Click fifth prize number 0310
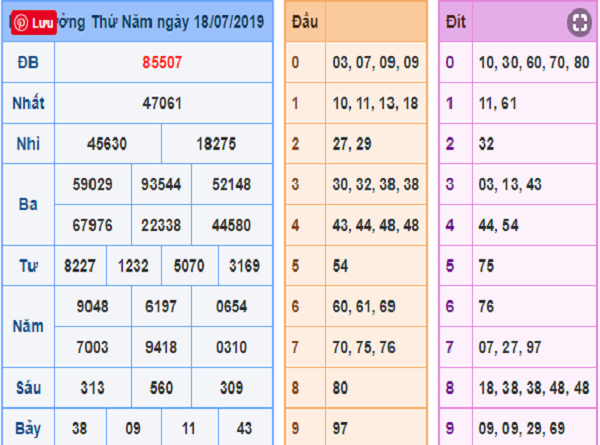Viewport: 600px width, 445px height. (232, 347)
